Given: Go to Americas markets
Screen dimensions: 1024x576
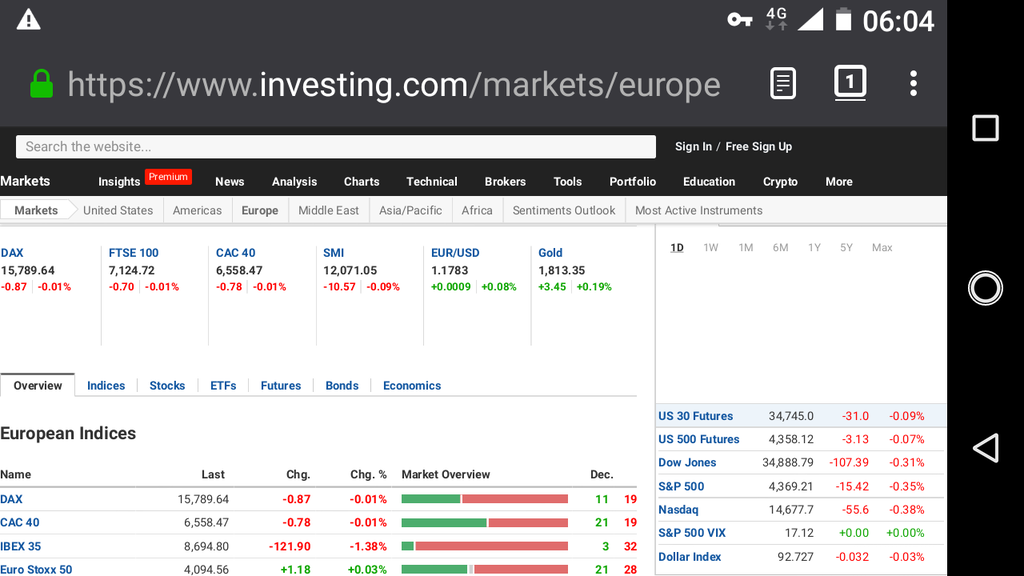Looking at the screenshot, I should [197, 210].
